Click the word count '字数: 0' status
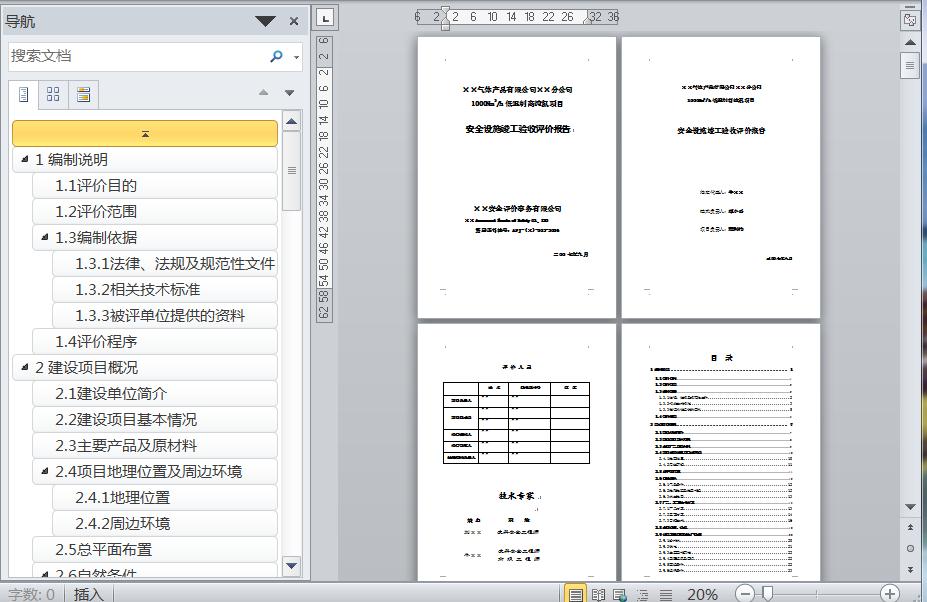The image size is (927, 602). coord(31,594)
